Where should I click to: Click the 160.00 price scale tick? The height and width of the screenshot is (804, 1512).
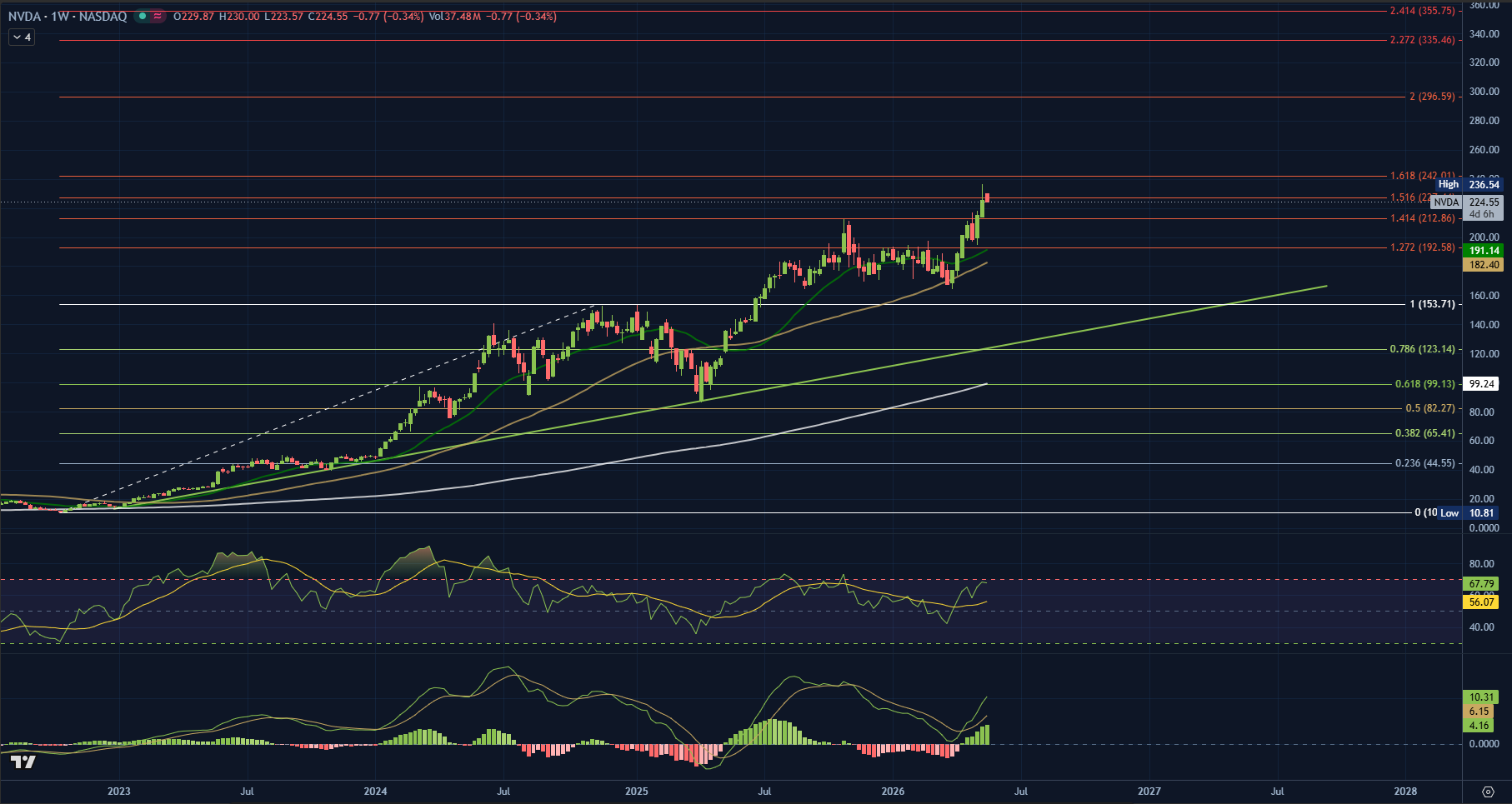(1484, 295)
